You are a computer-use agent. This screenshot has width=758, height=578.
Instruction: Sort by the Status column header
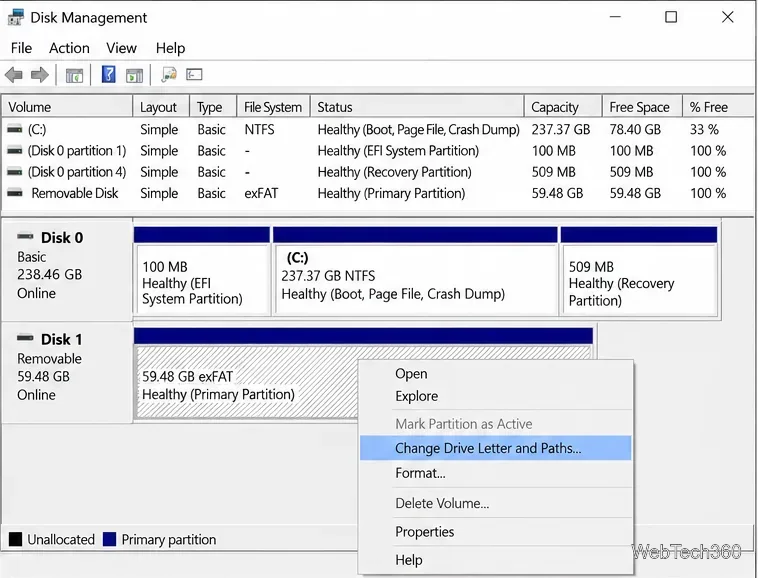[x=417, y=107]
